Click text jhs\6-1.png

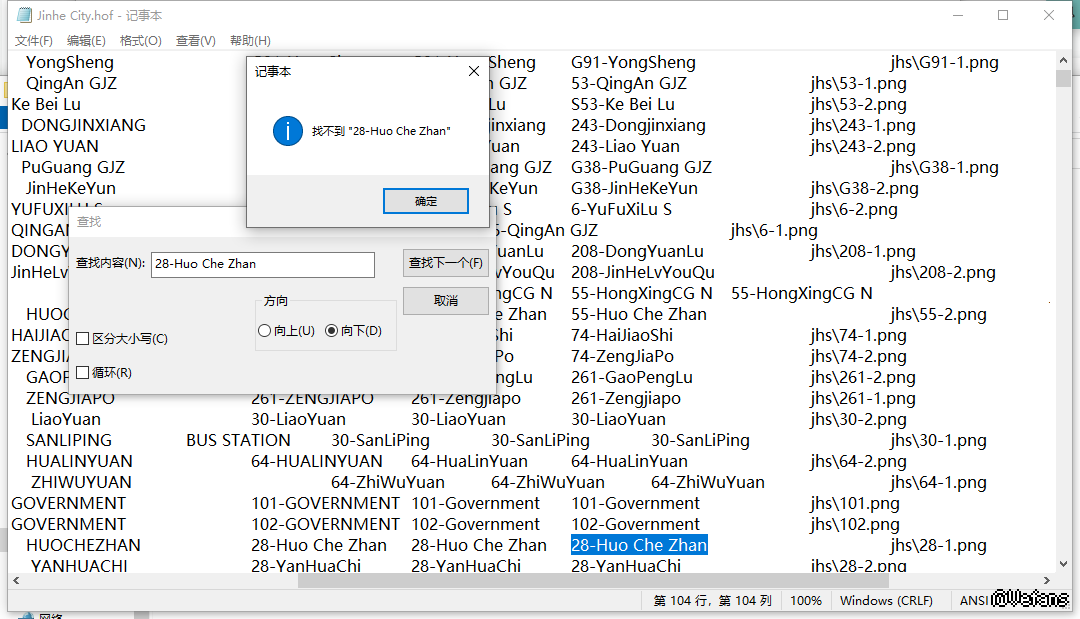774,231
